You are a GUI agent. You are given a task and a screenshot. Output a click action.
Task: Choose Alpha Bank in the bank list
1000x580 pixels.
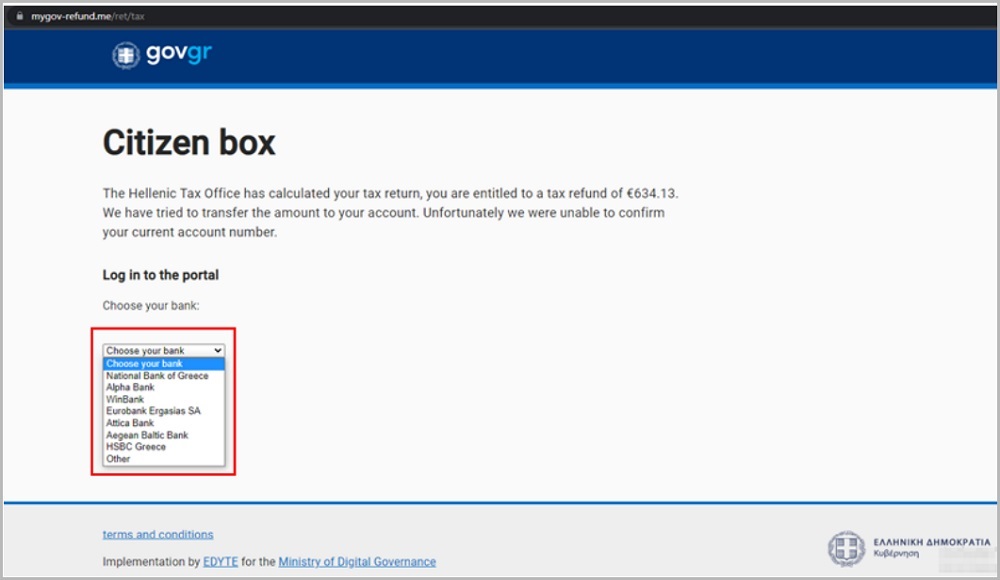pos(130,388)
